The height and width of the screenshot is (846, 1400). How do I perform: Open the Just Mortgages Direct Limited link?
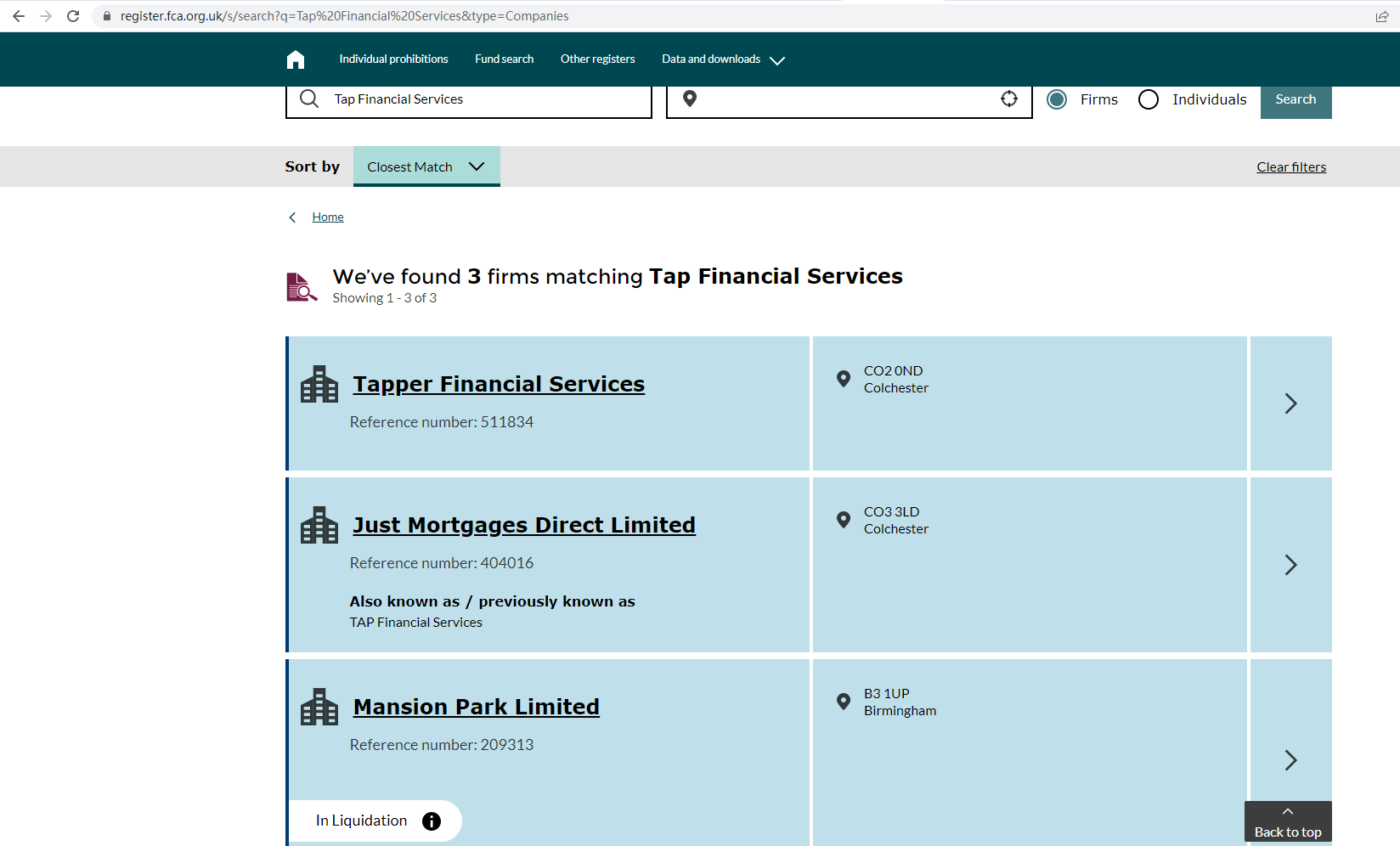coord(524,525)
